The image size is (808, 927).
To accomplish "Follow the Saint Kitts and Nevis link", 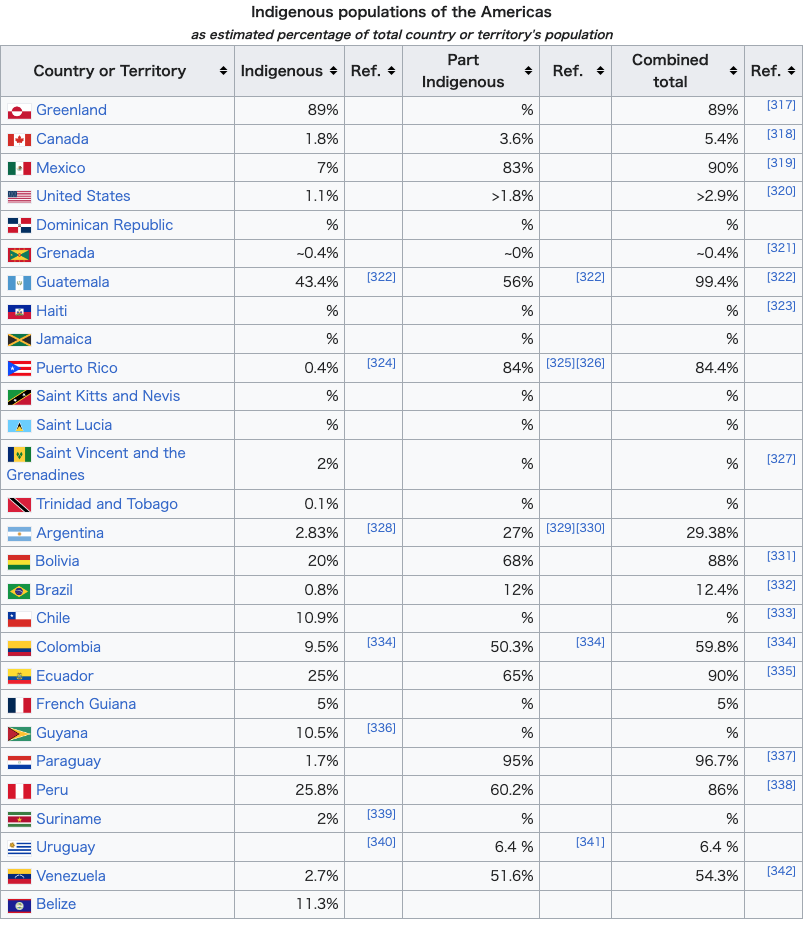I will 108,396.
